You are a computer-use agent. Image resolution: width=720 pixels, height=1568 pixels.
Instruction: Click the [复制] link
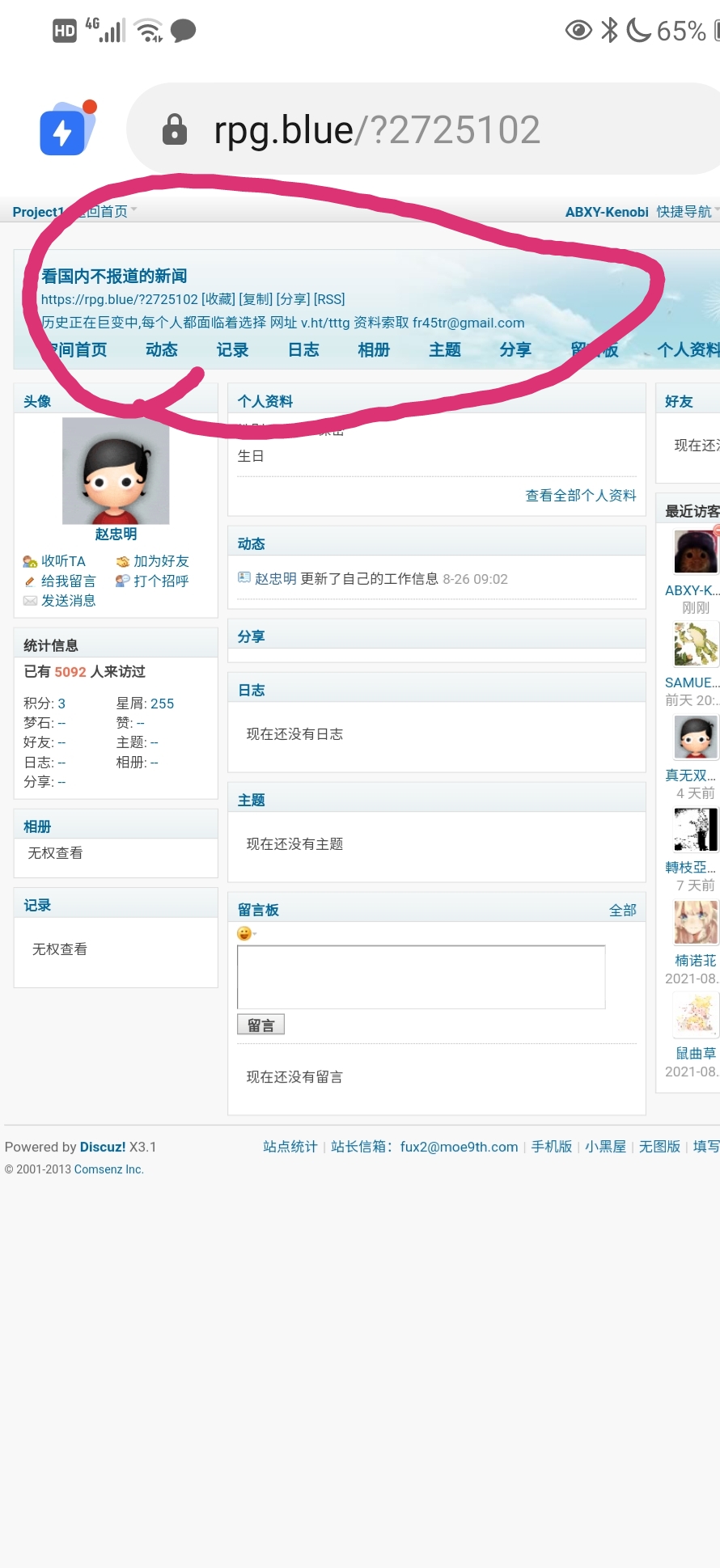pyautogui.click(x=256, y=299)
